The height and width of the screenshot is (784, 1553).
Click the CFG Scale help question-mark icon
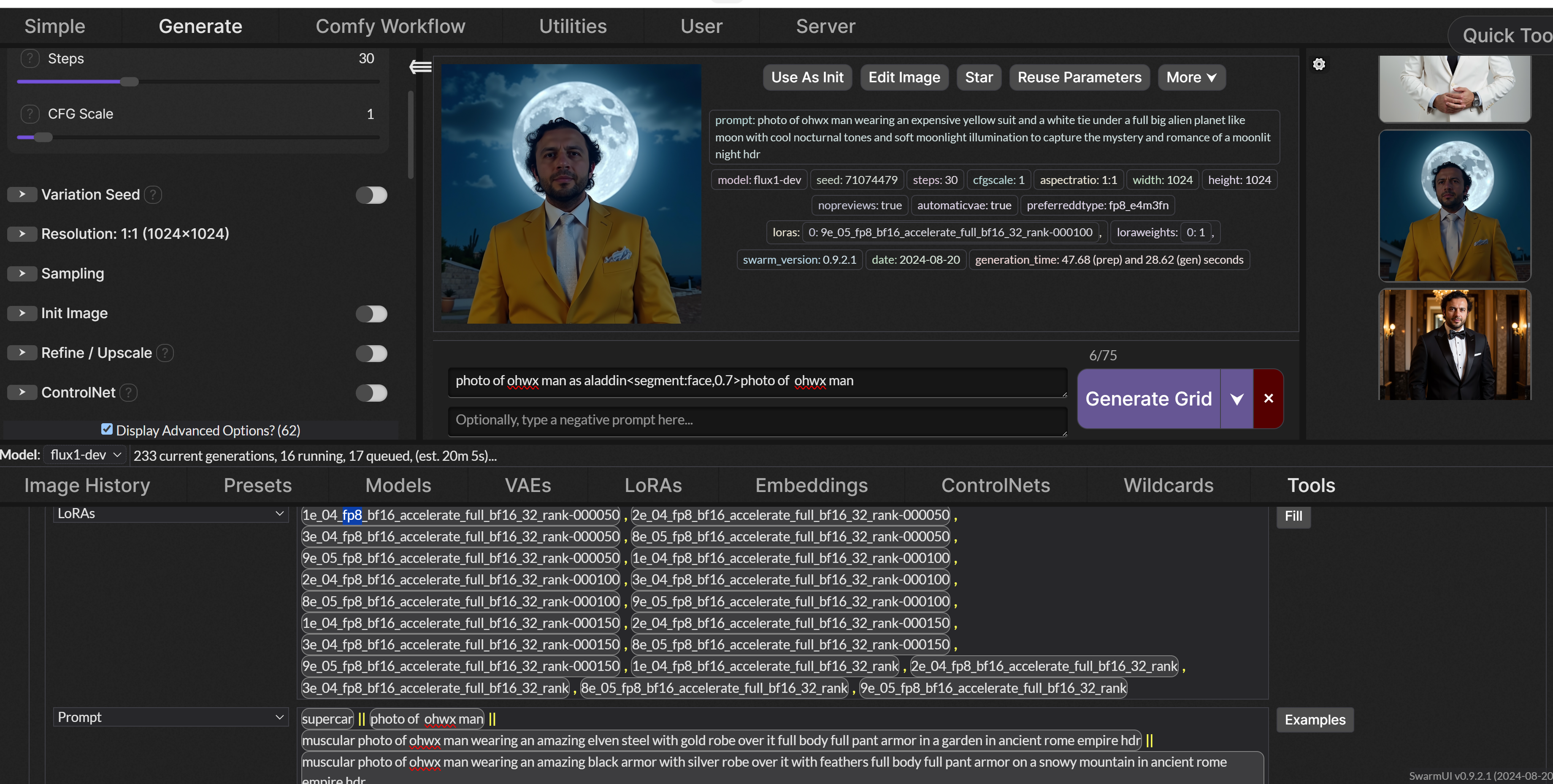tap(30, 114)
